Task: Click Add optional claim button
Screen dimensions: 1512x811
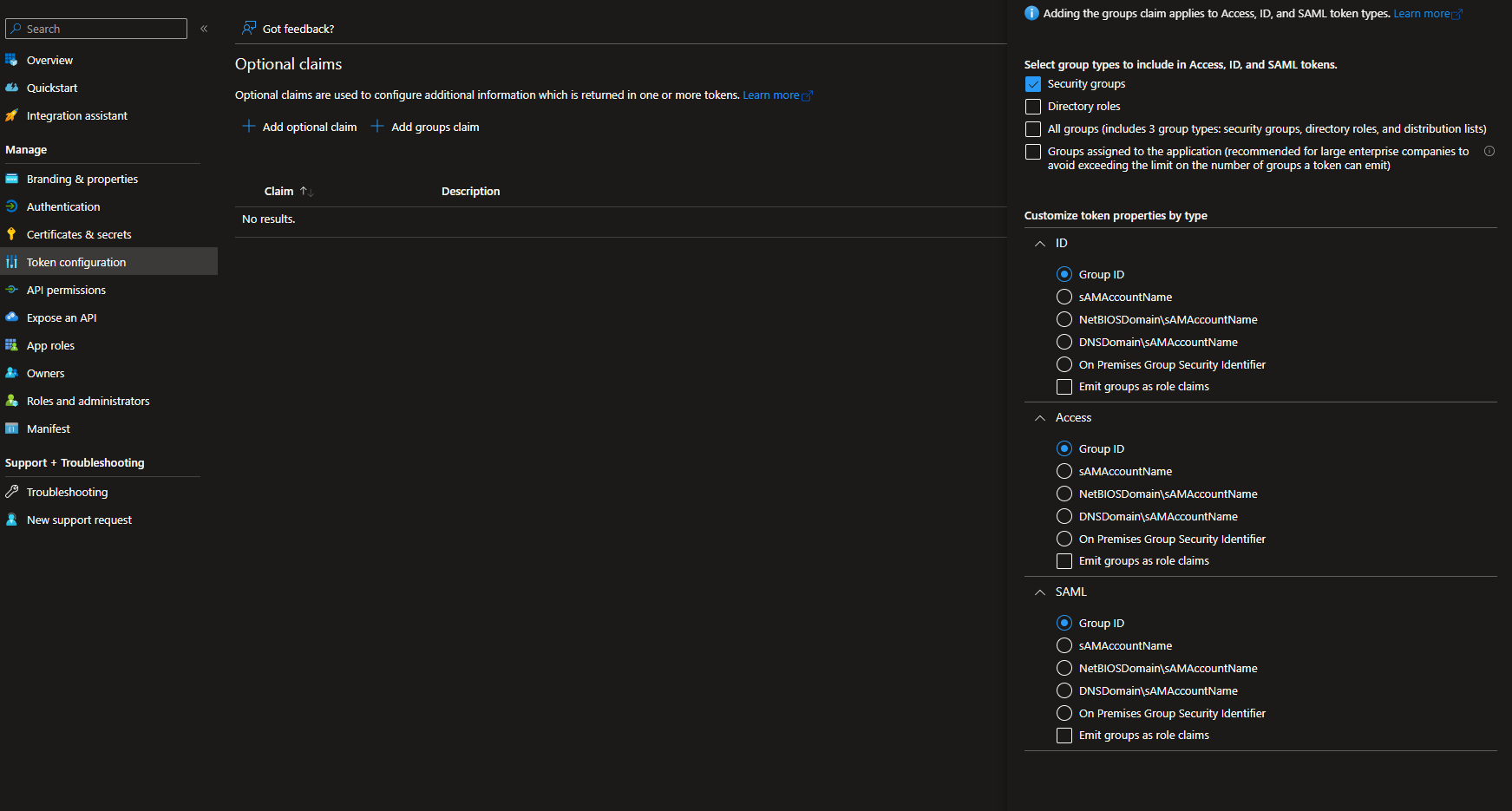Action: point(299,127)
